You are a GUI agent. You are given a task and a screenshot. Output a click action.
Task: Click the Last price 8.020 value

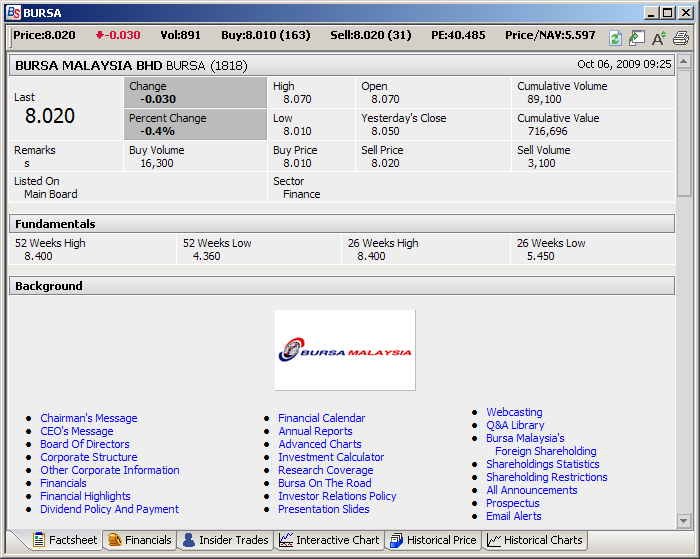click(50, 116)
